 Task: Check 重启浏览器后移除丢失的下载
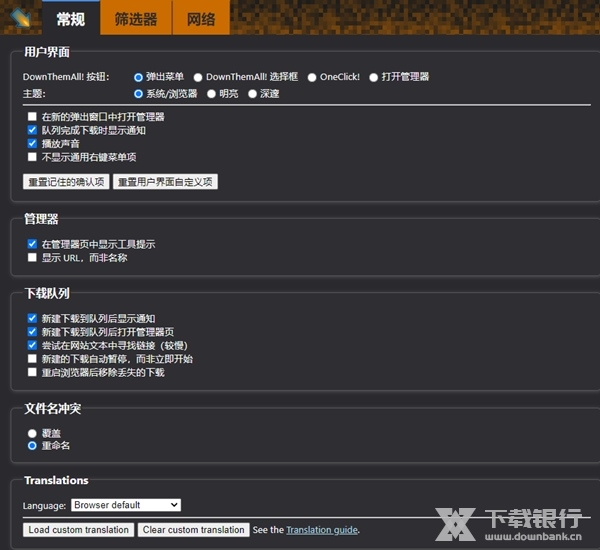(32, 372)
